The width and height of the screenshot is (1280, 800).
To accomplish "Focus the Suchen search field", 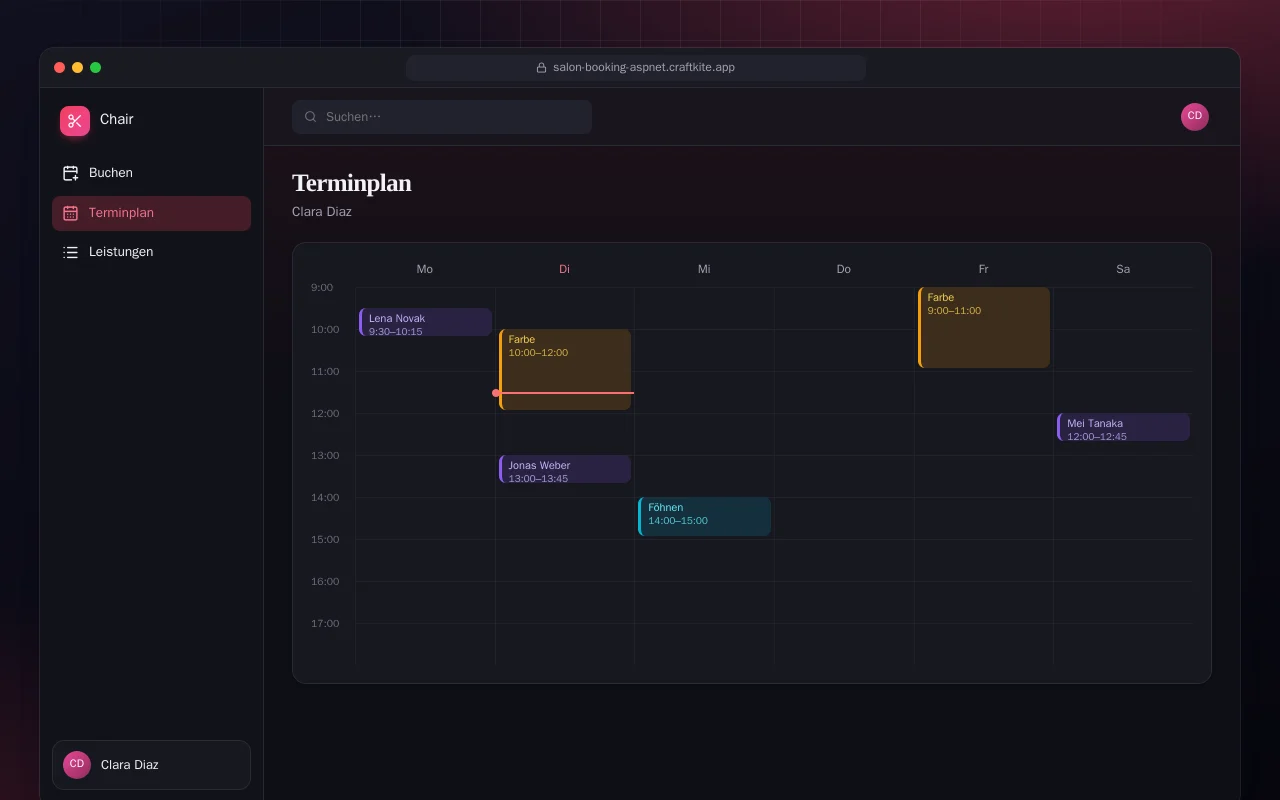I will 442,117.
